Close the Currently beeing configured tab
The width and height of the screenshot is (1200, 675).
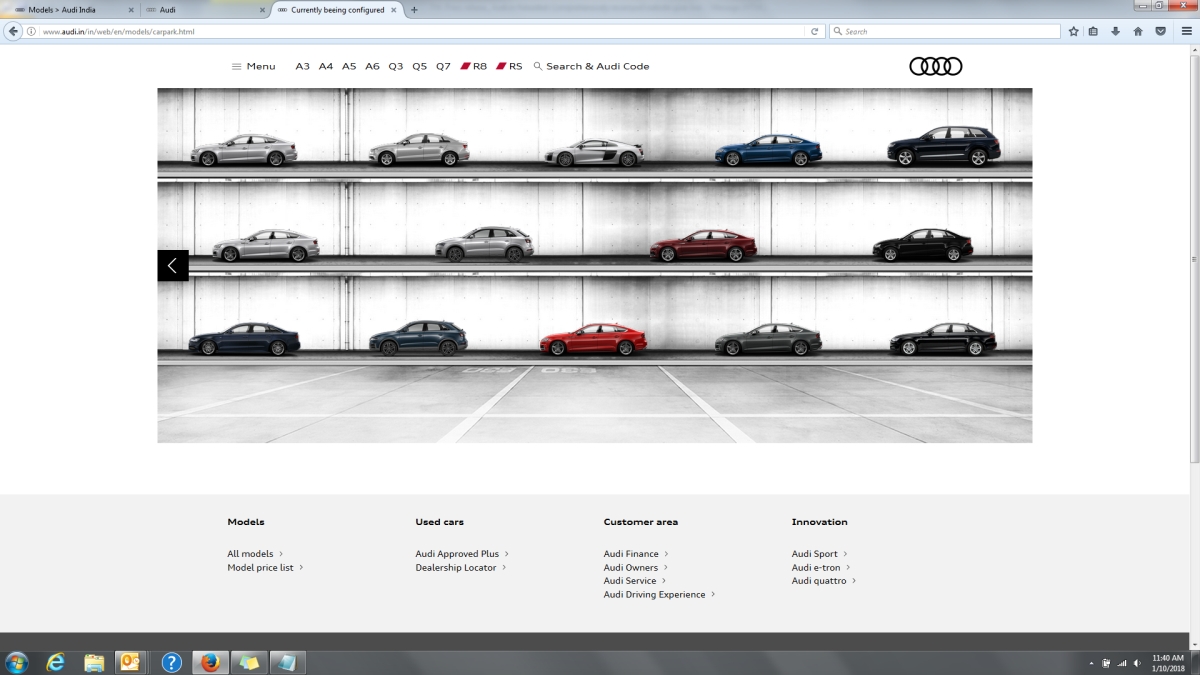coord(394,10)
